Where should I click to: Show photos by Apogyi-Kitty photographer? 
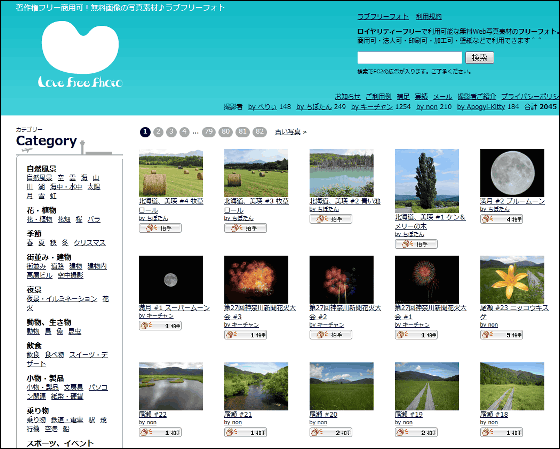481,106
